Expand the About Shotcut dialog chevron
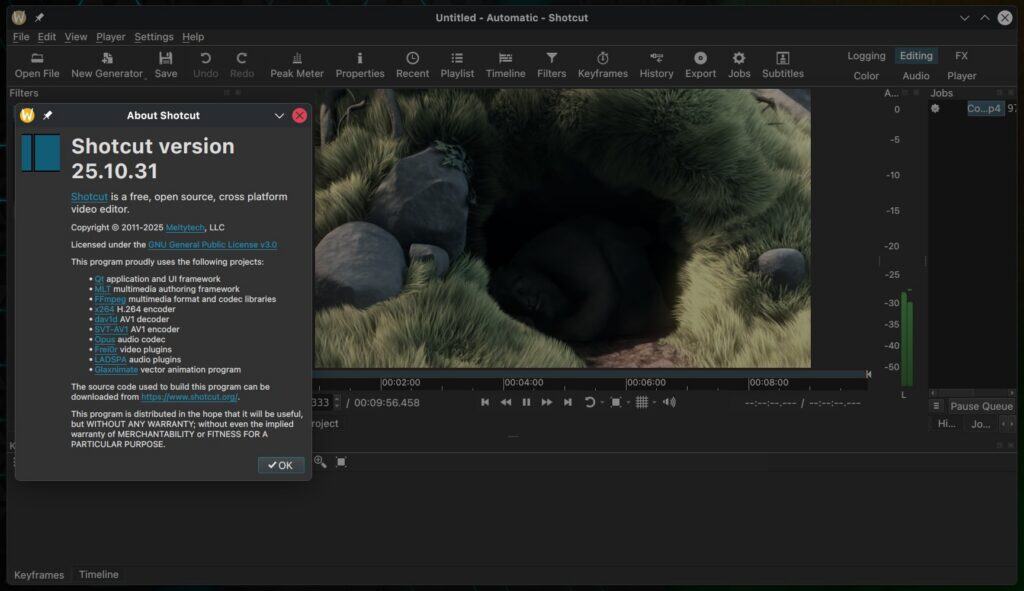This screenshot has height=591, width=1024. 279,115
